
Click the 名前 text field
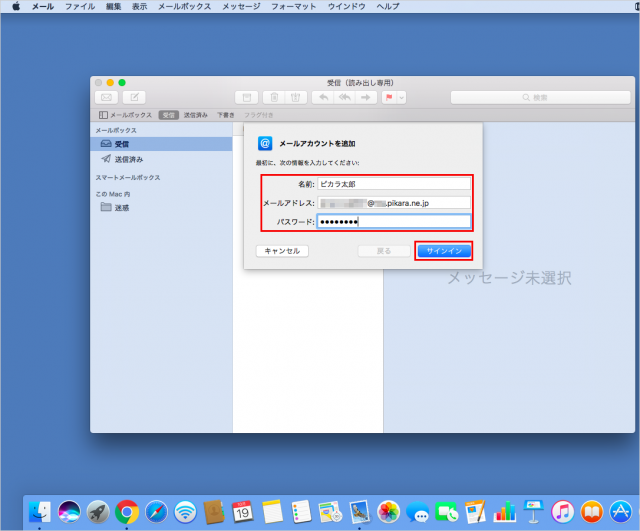click(x=393, y=184)
